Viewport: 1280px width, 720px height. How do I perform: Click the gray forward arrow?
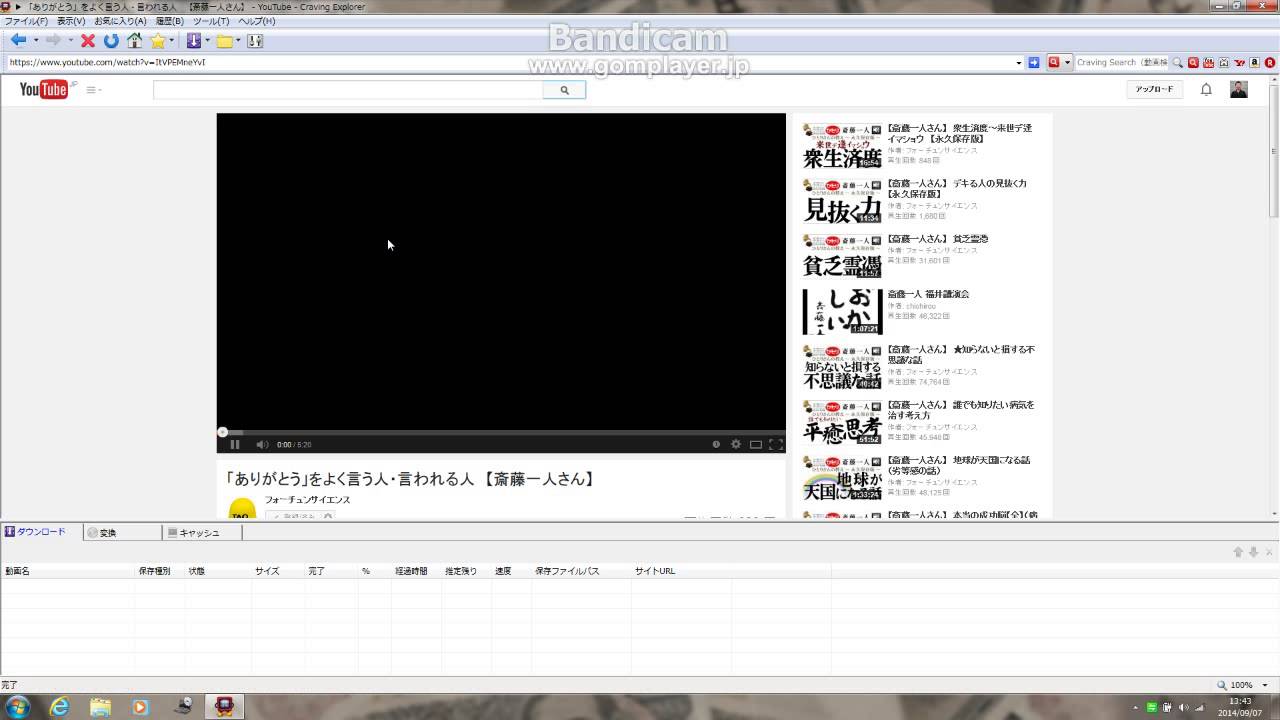(53, 41)
